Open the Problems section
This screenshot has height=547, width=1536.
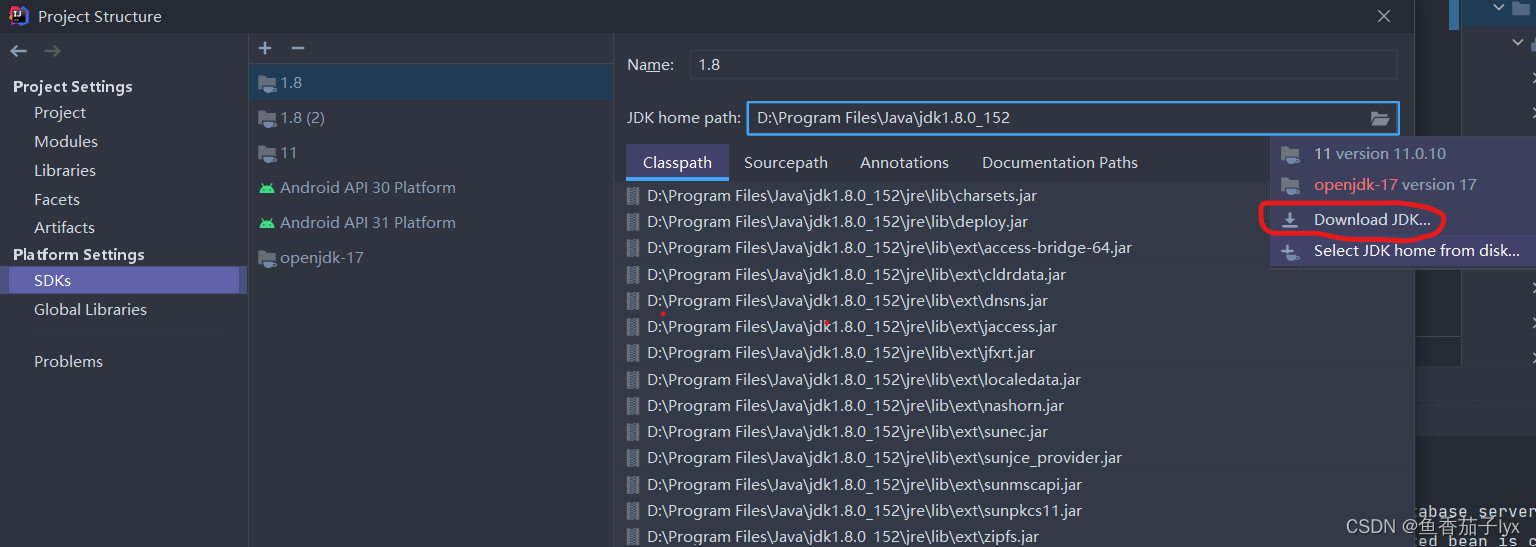point(68,362)
